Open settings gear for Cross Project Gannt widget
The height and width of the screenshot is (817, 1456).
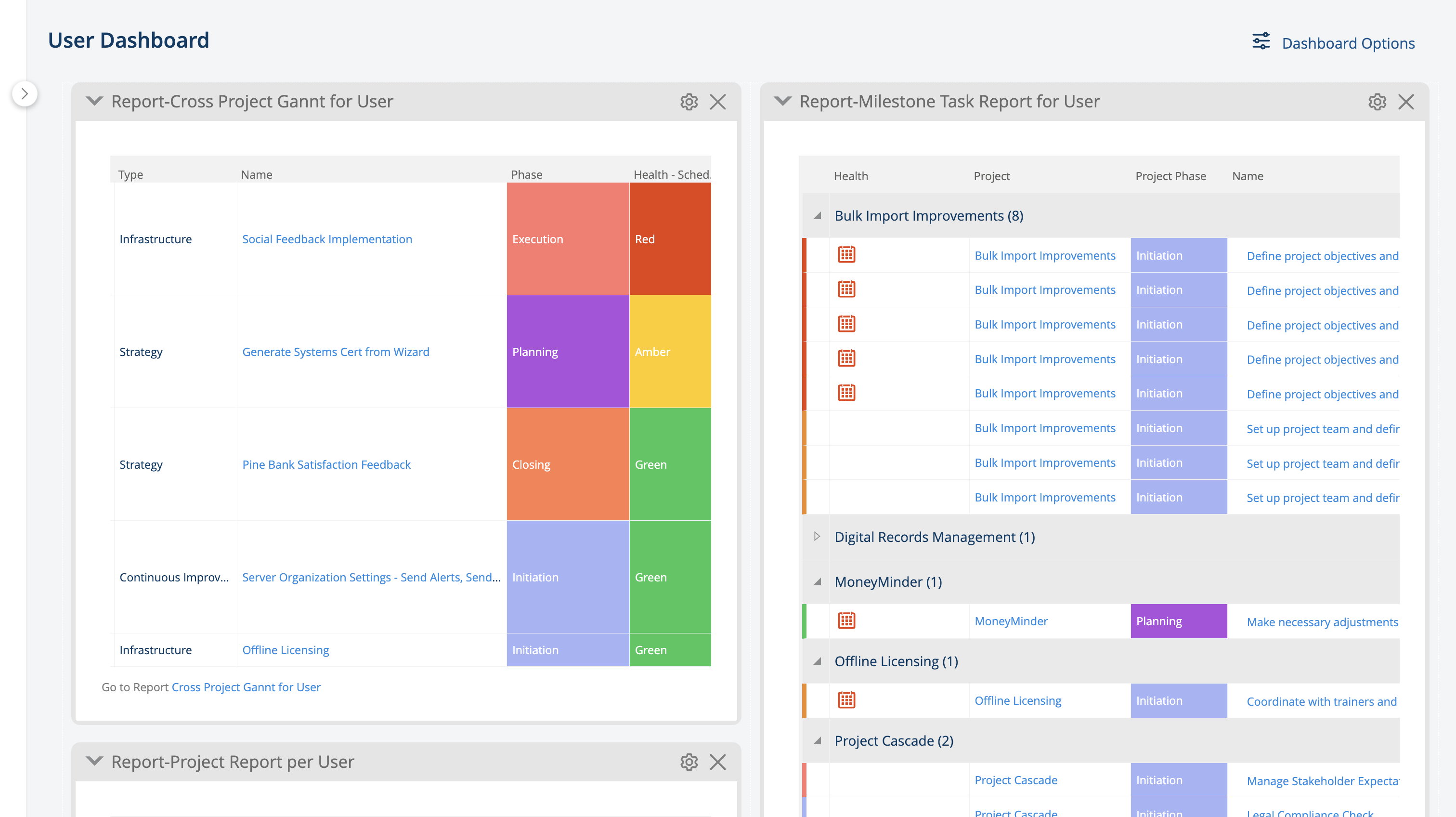689,102
